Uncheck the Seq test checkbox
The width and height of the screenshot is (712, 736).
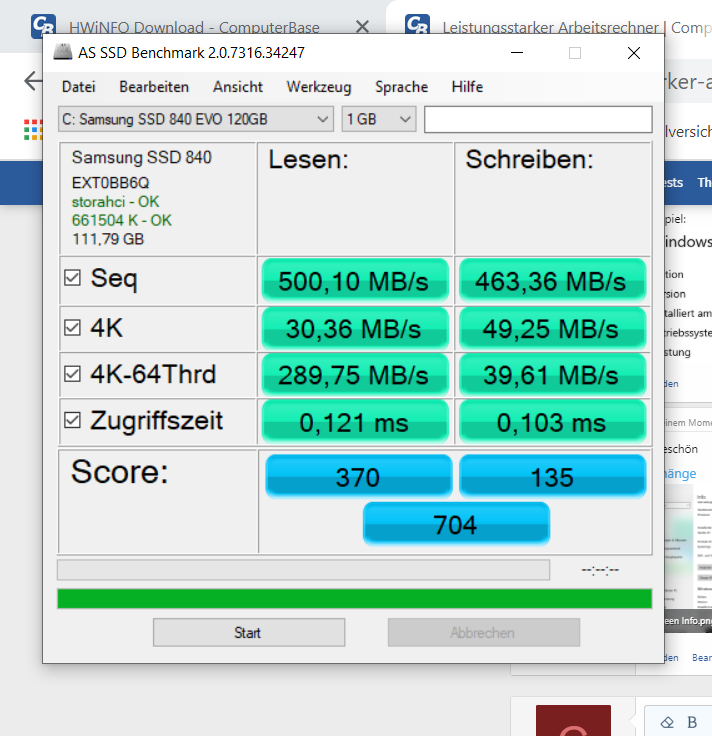(72, 277)
